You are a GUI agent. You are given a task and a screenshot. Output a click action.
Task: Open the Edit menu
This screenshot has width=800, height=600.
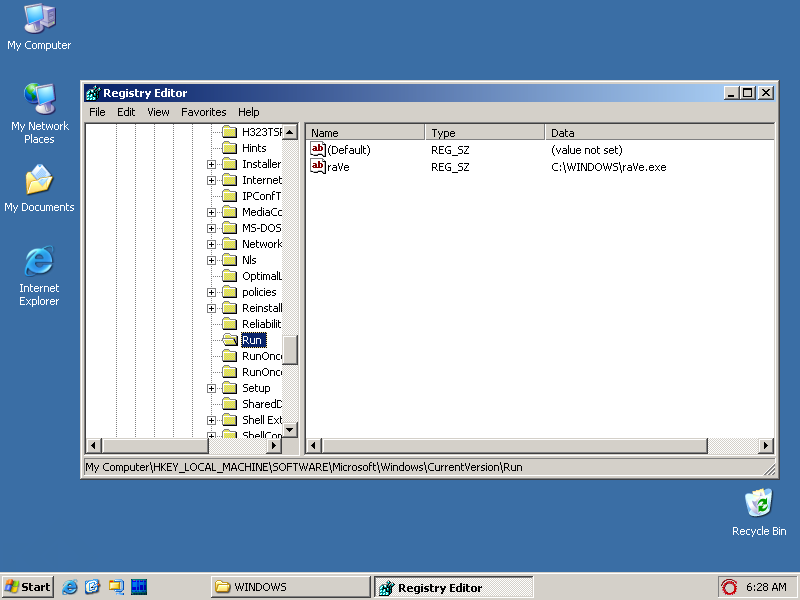click(x=126, y=112)
